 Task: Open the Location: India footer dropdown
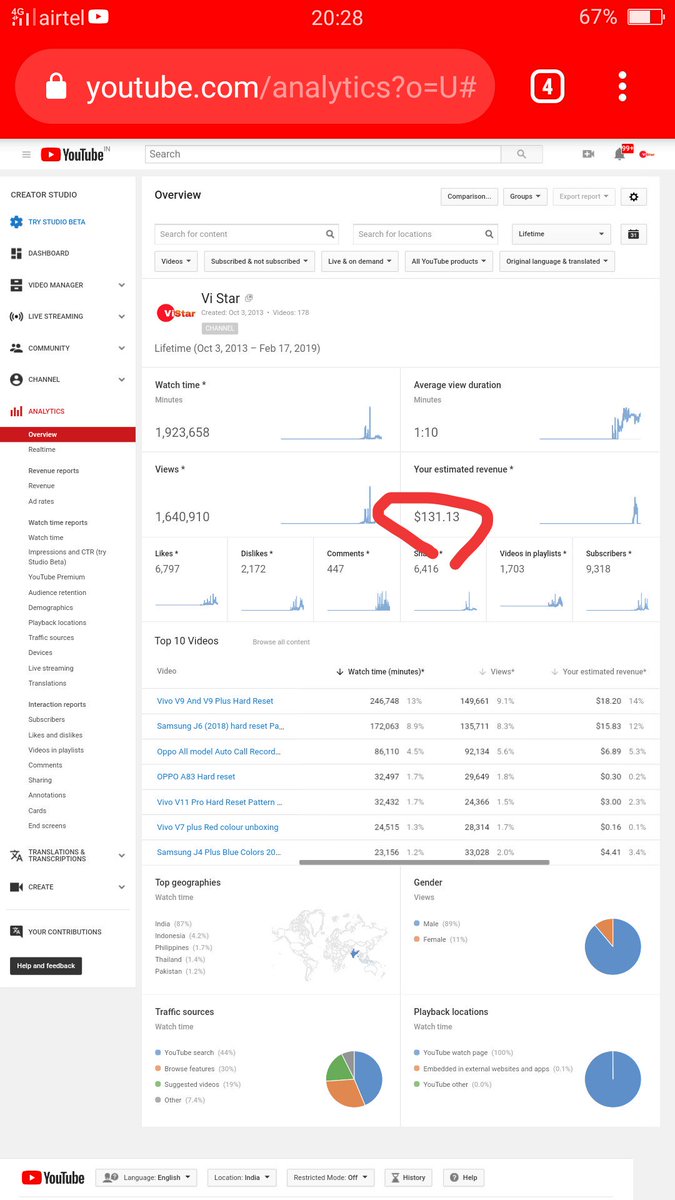242,1177
